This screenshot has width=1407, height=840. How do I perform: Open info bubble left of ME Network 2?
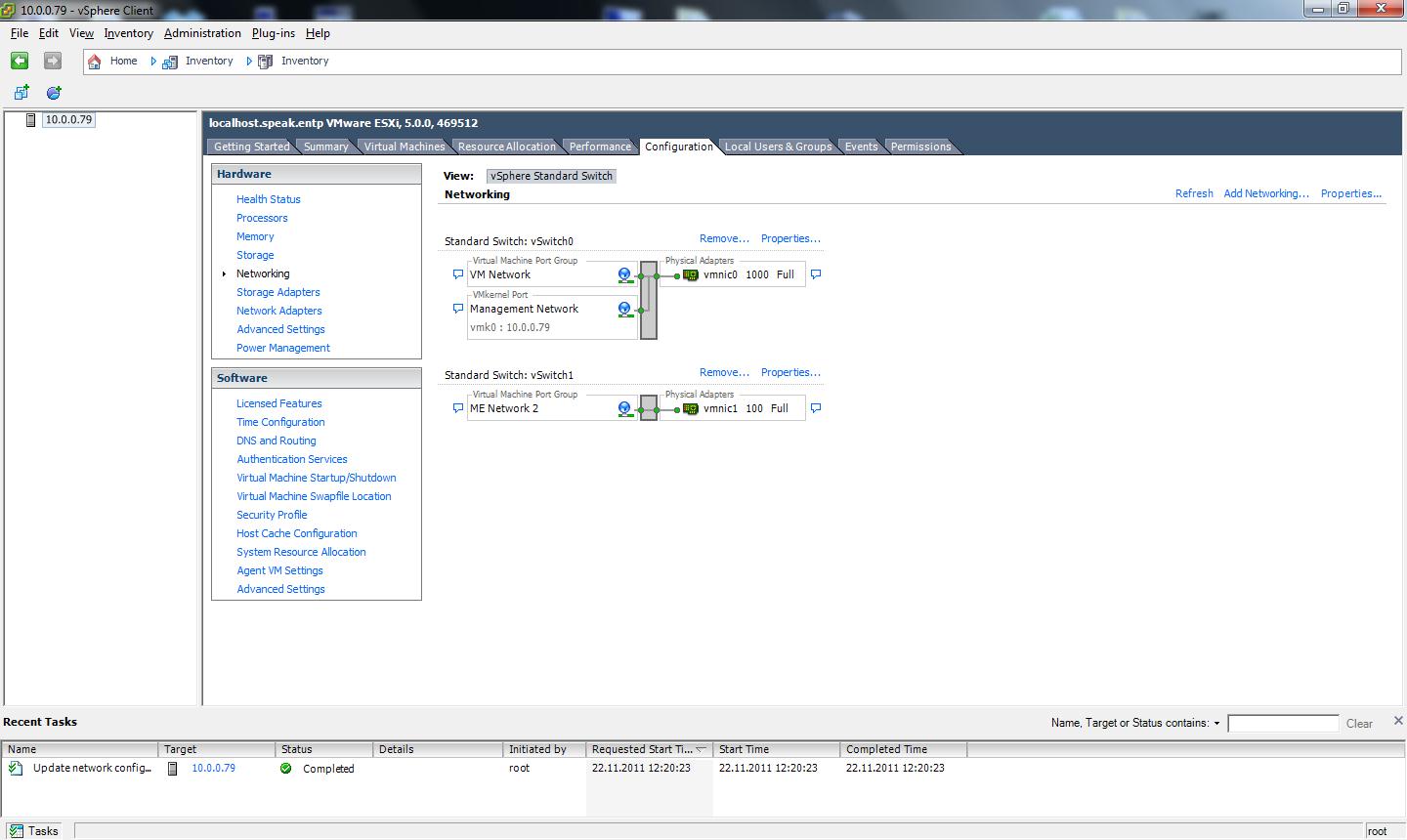(x=457, y=409)
